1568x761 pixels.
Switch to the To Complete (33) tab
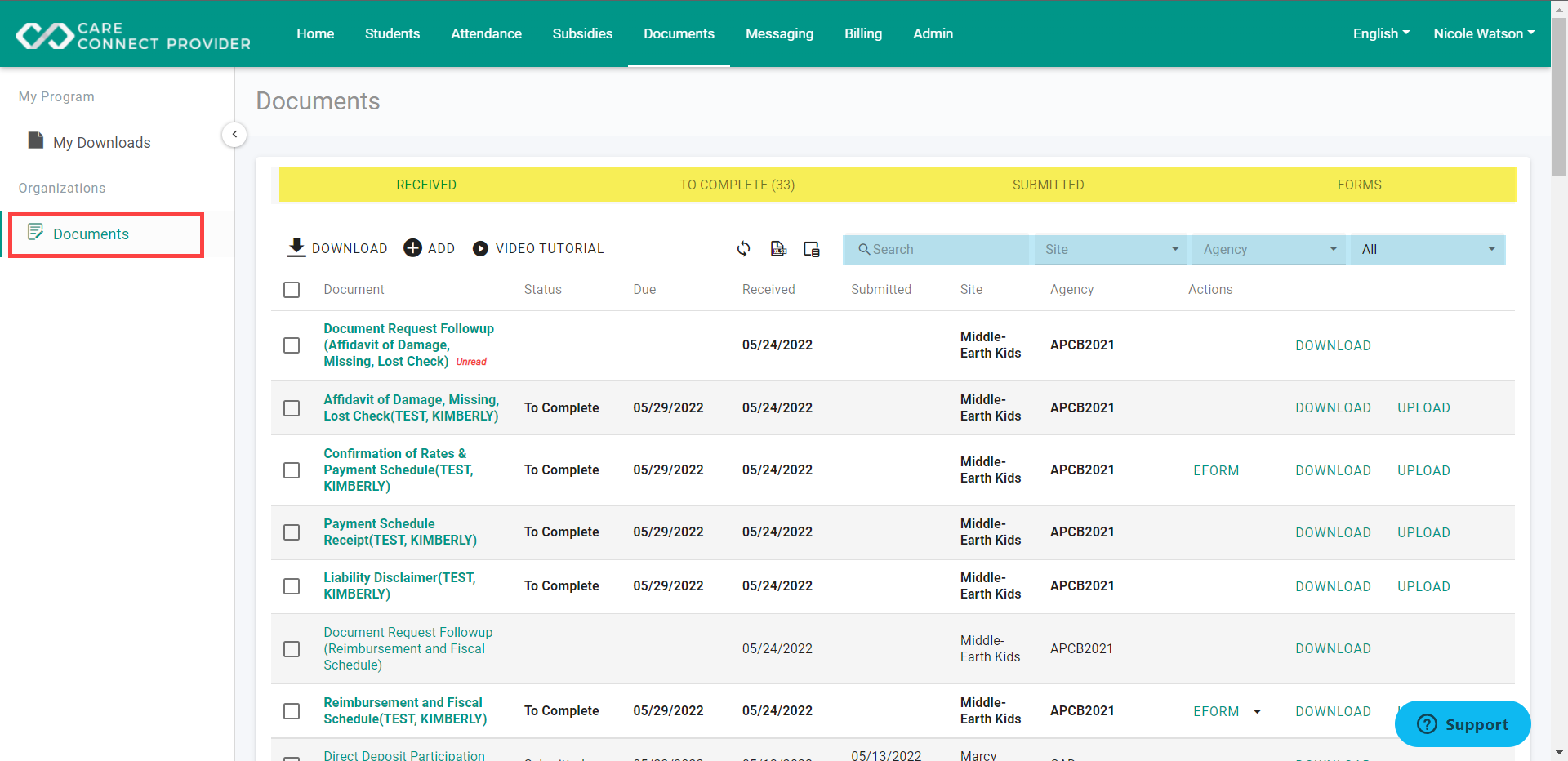click(x=737, y=185)
